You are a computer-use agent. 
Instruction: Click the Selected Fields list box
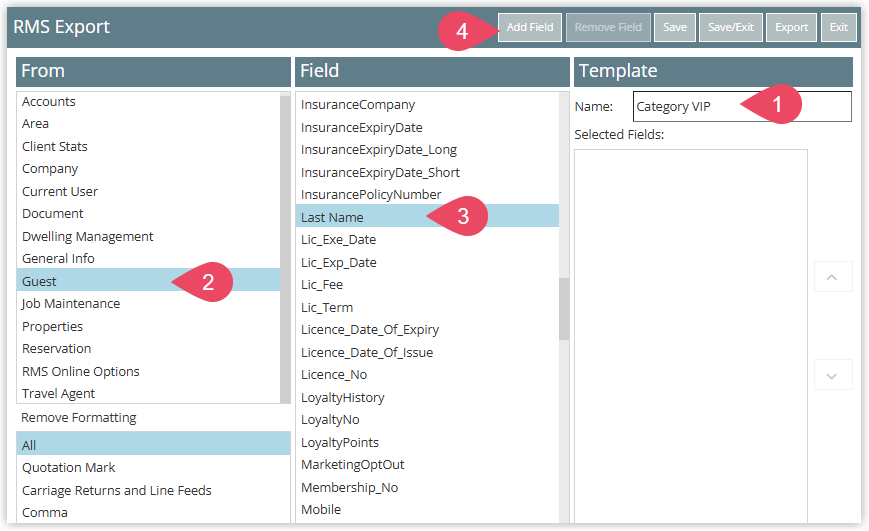pyautogui.click(x=691, y=336)
